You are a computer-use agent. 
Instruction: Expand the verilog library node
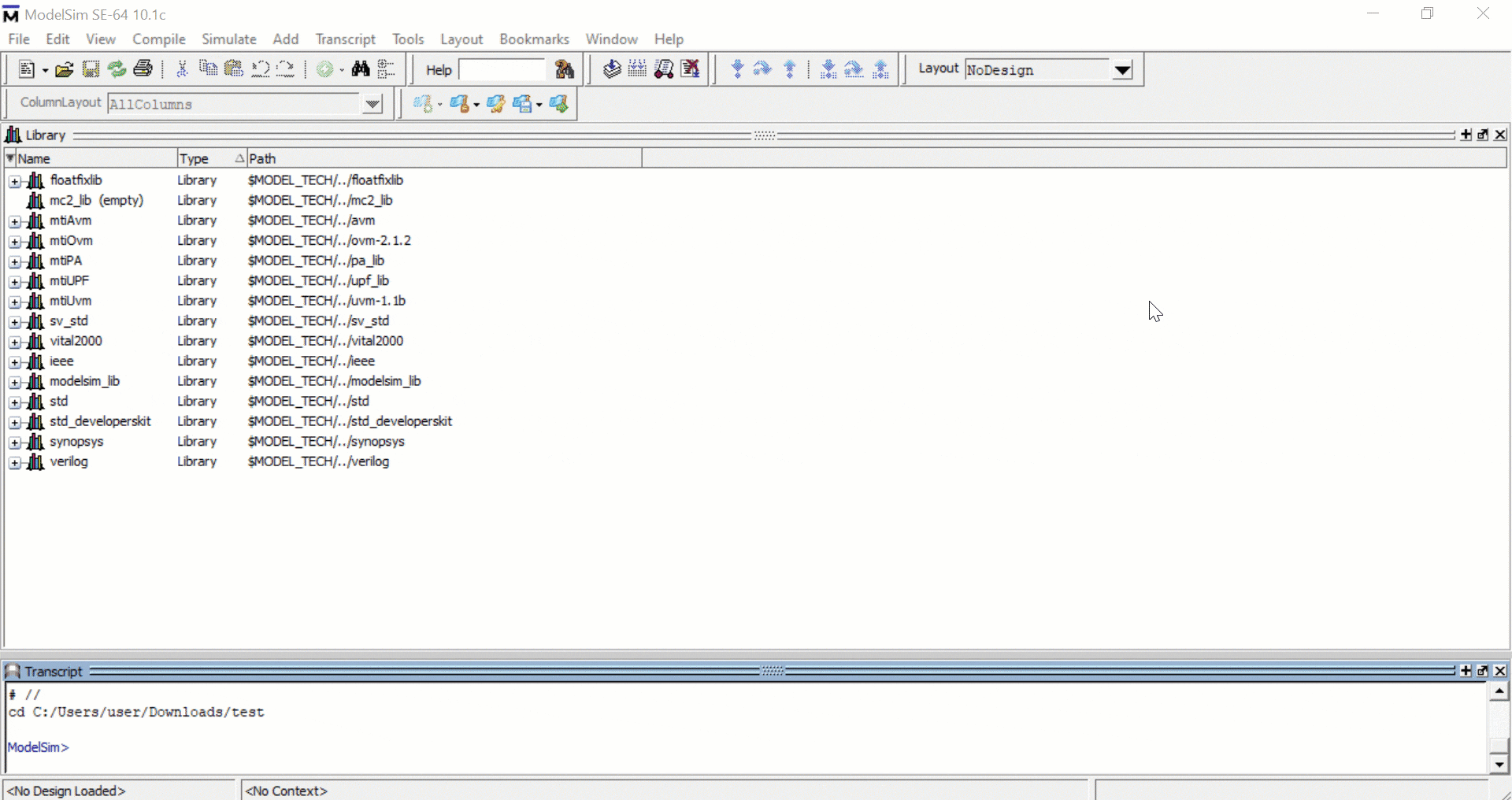coord(15,463)
